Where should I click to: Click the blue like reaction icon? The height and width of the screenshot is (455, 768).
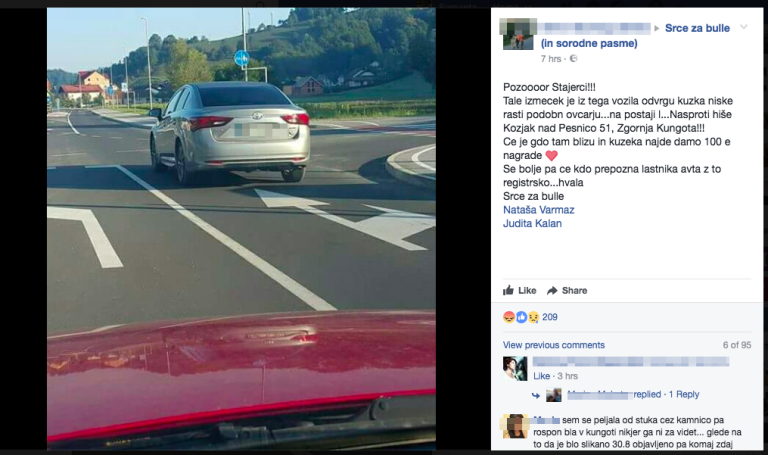pyautogui.click(x=521, y=317)
